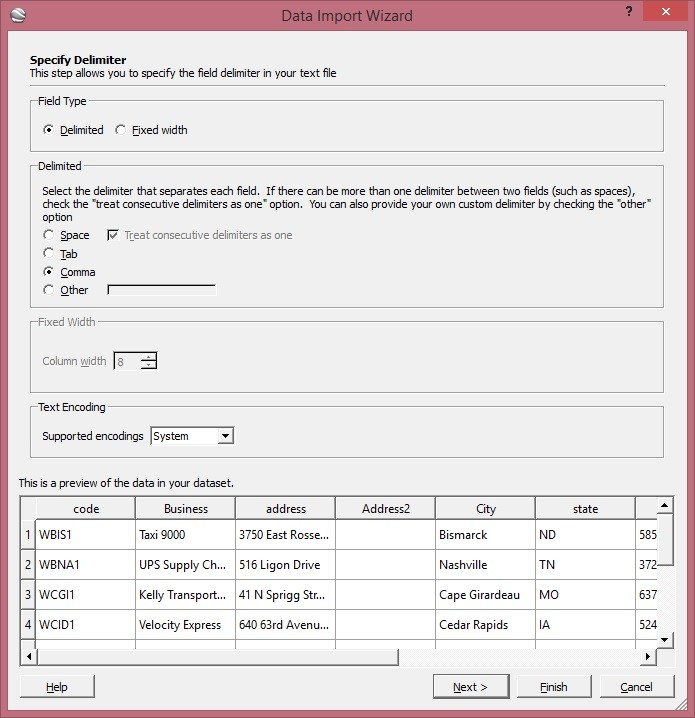Select row header number 3
This screenshot has height=718, width=695.
[x=28, y=594]
